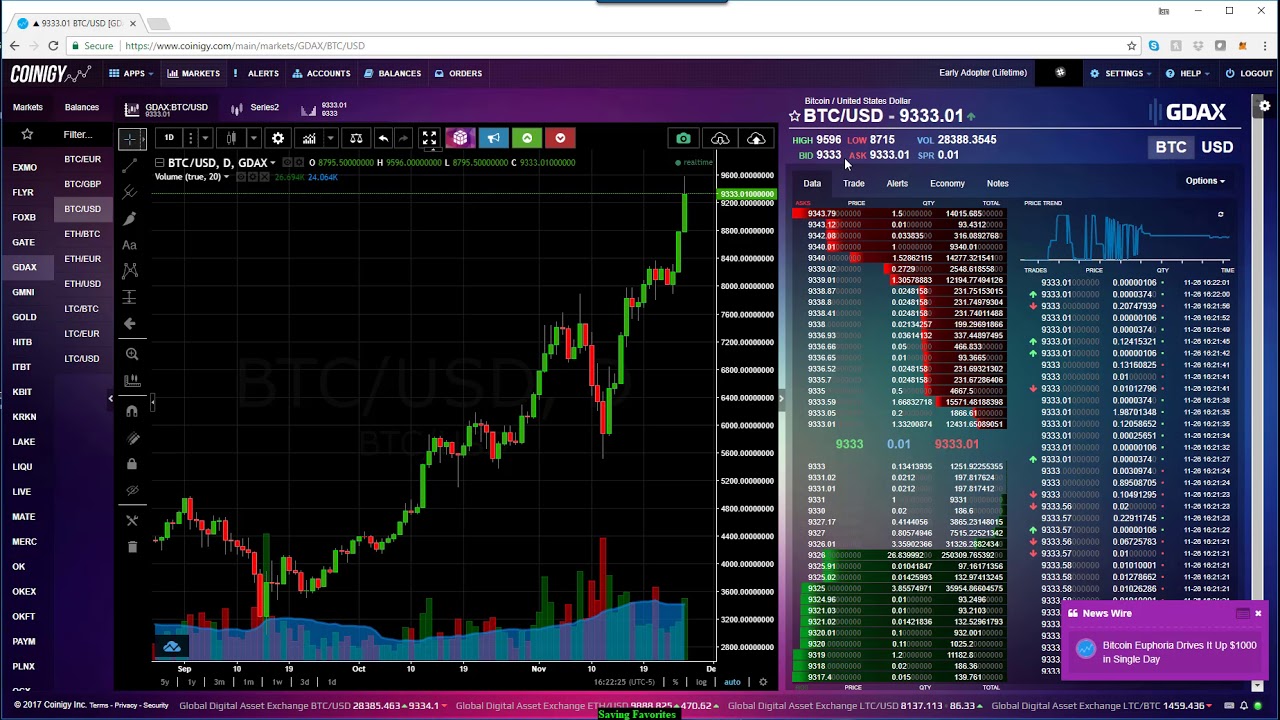Image resolution: width=1280 pixels, height=720 pixels.
Task: Open the MARKETS menu
Action: click(x=194, y=73)
